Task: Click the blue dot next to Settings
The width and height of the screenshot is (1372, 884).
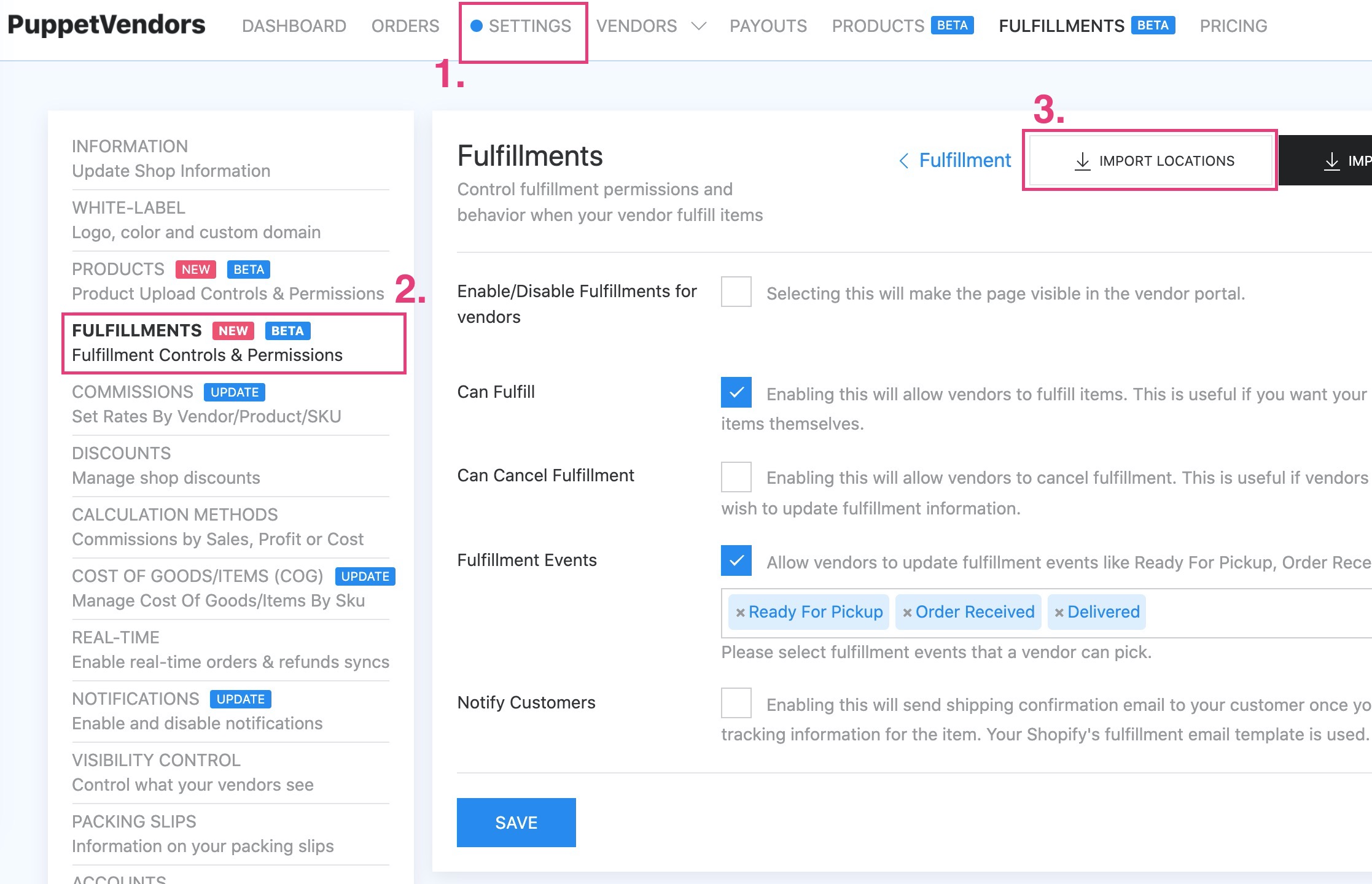Action: point(476,26)
